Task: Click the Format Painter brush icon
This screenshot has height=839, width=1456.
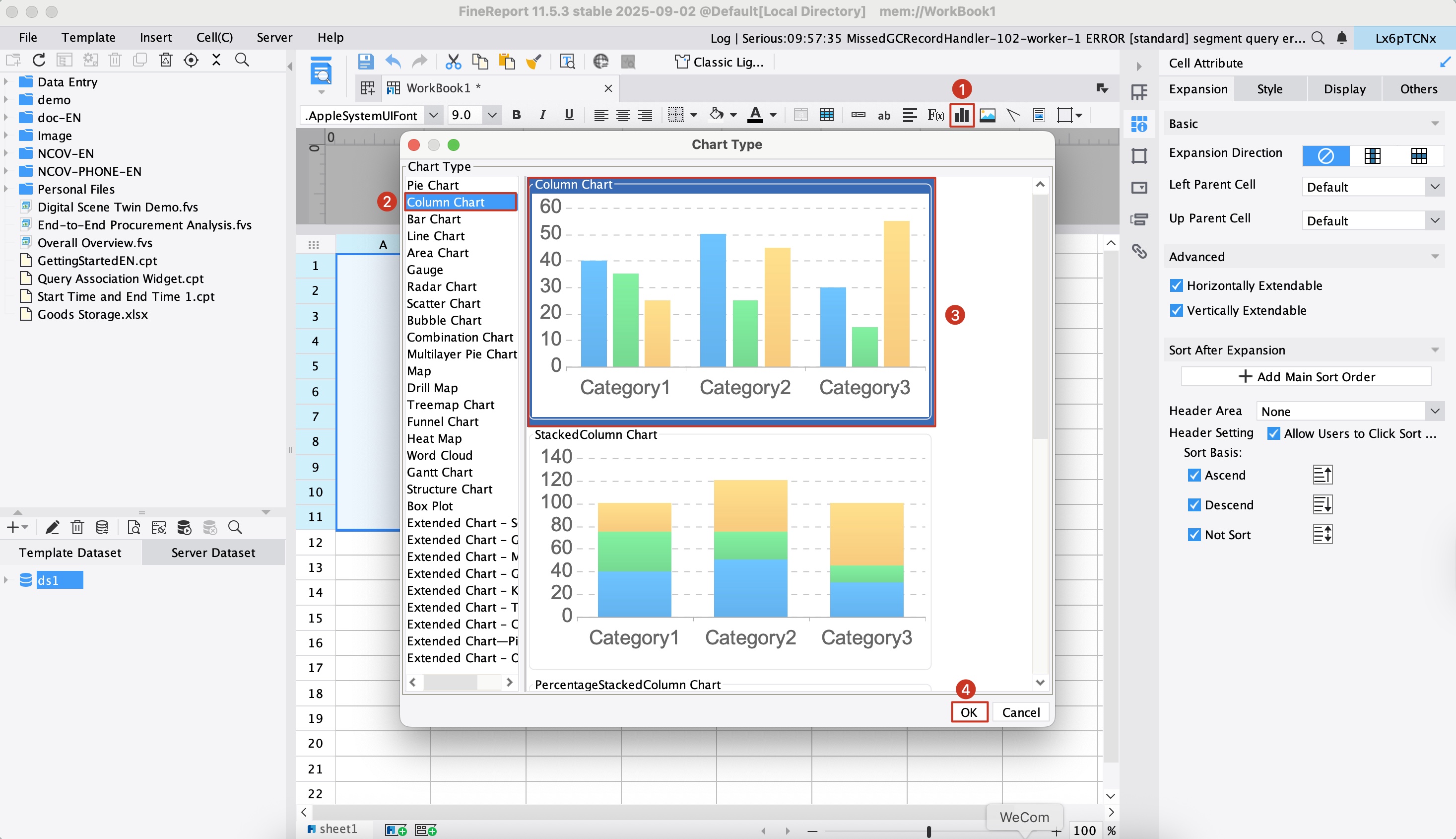Action: 533,61
